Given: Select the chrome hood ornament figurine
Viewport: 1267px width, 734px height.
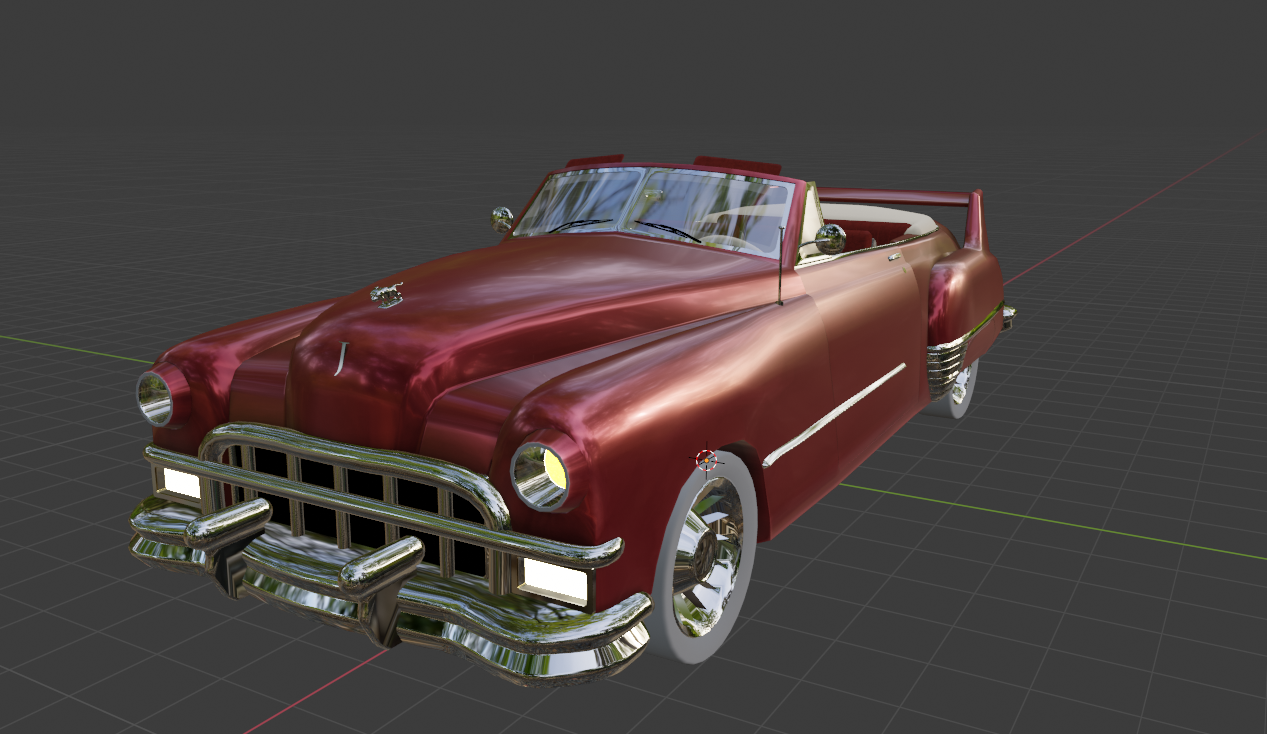Looking at the screenshot, I should pyautogui.click(x=387, y=295).
